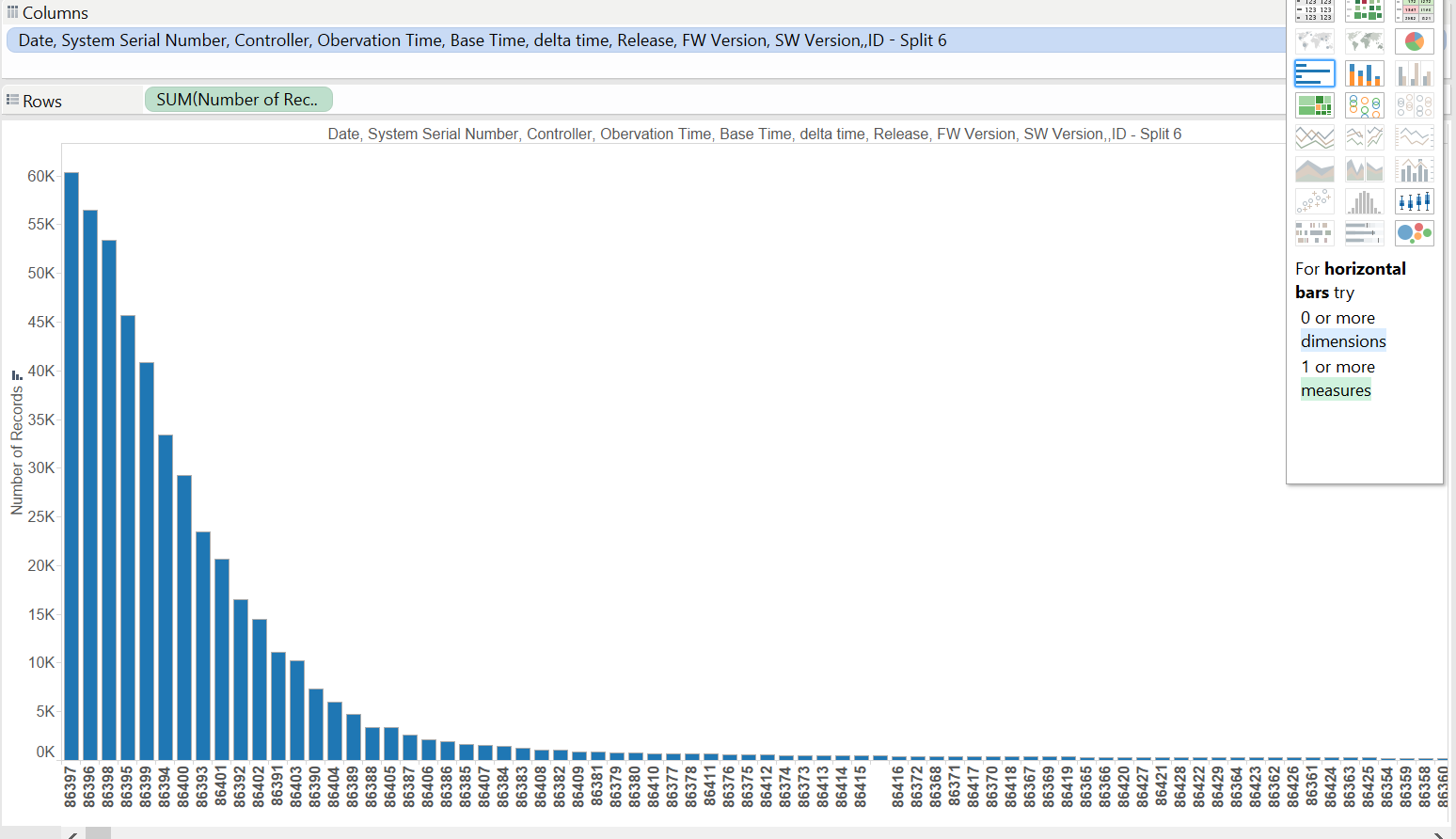This screenshot has width=1456, height=839.
Task: Select the treemap chart type
Action: pos(1314,105)
